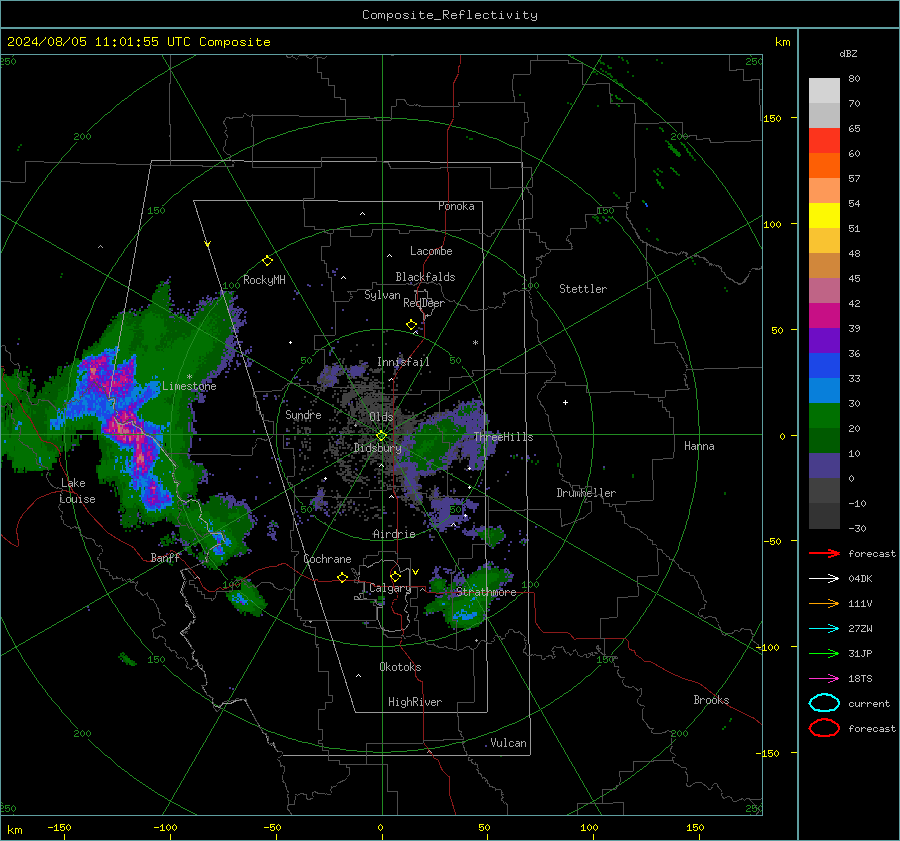Click the RedDeer city label

pyautogui.click(x=424, y=303)
